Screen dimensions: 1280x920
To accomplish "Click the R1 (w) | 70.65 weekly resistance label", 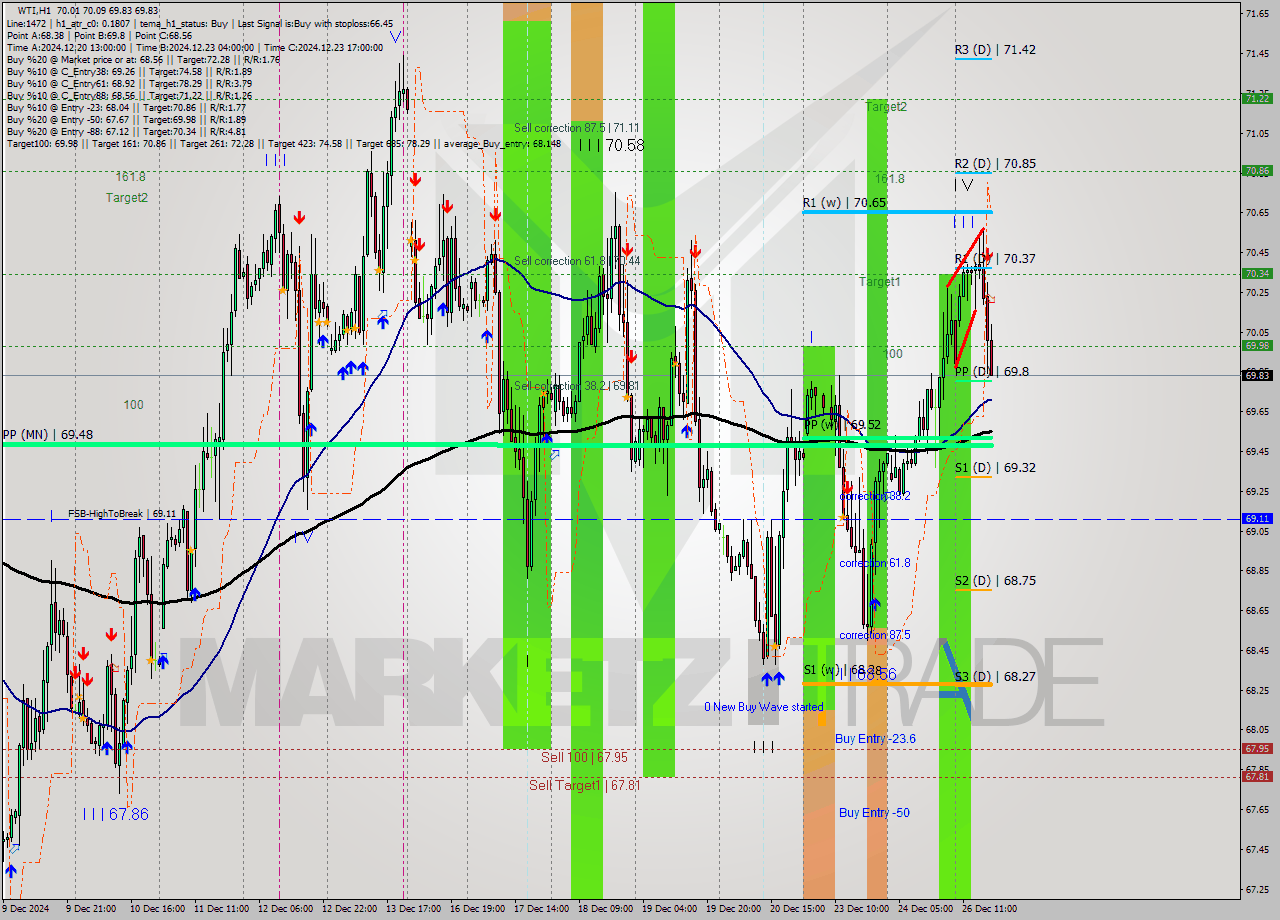I will click(844, 202).
